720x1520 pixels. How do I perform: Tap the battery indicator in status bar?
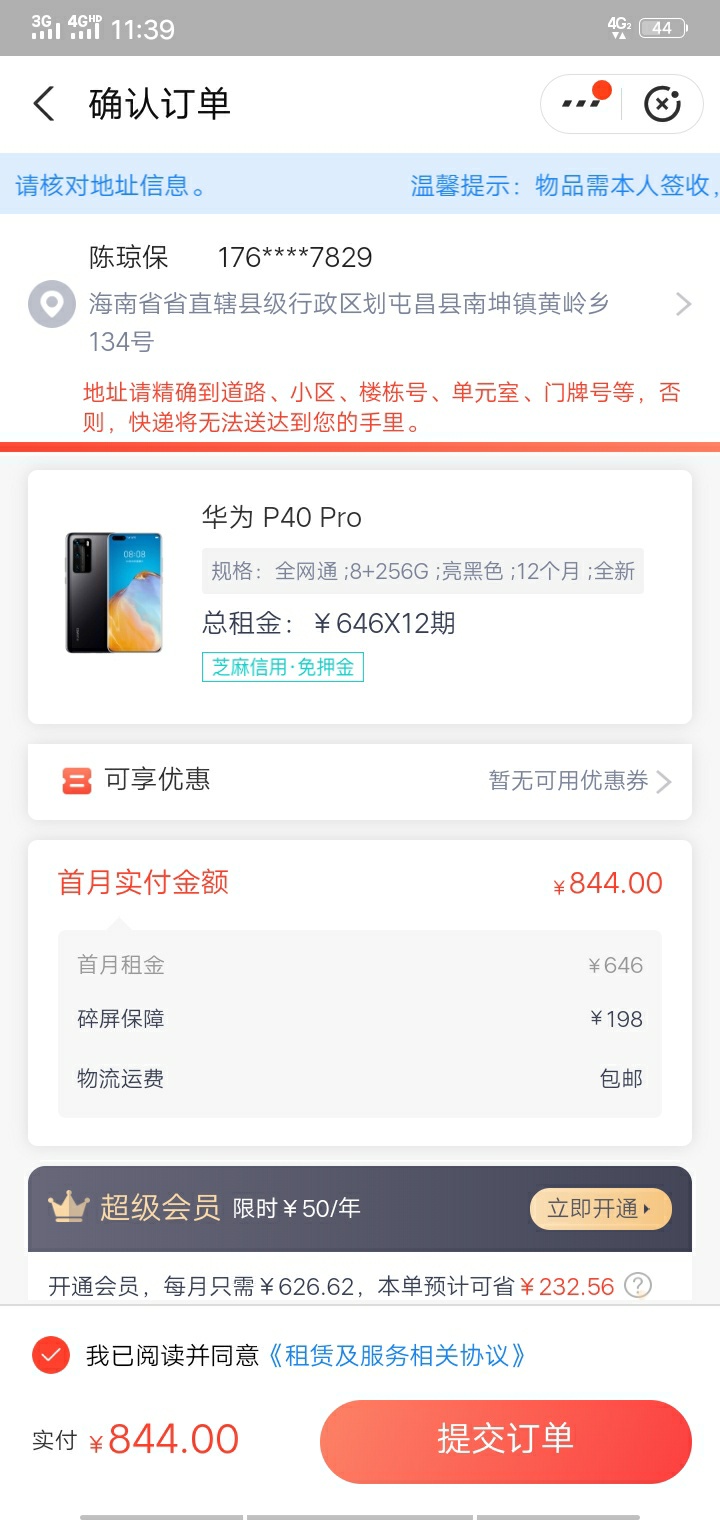tap(663, 28)
